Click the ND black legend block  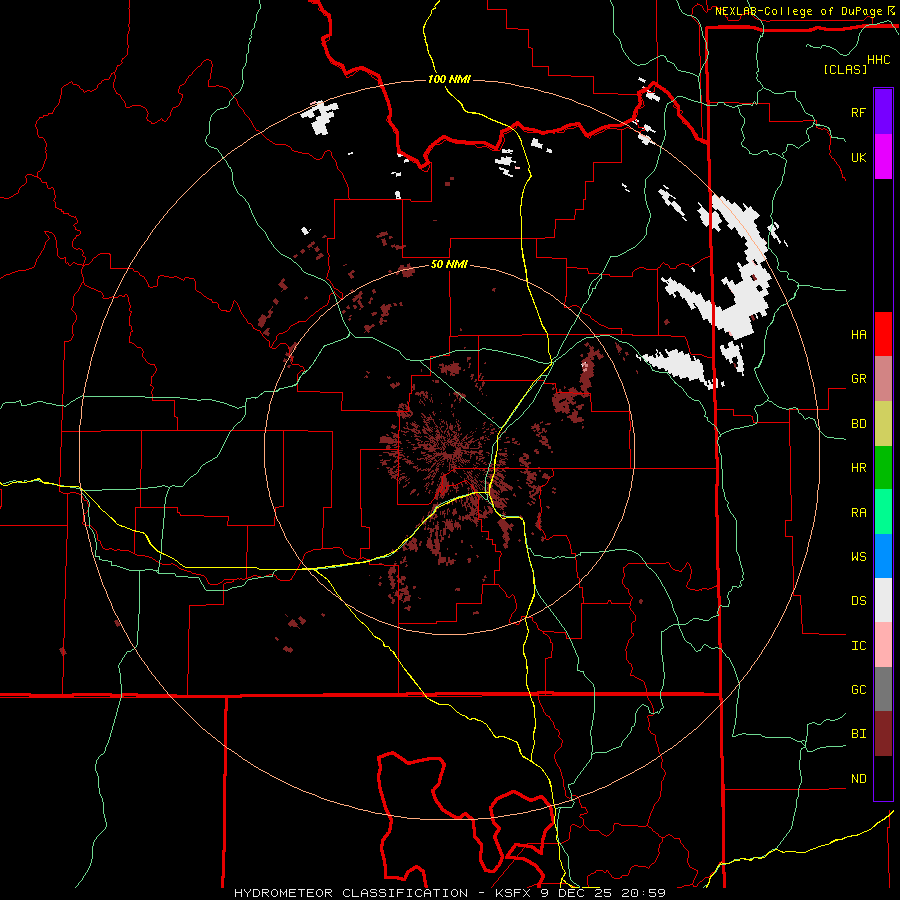pyautogui.click(x=883, y=778)
